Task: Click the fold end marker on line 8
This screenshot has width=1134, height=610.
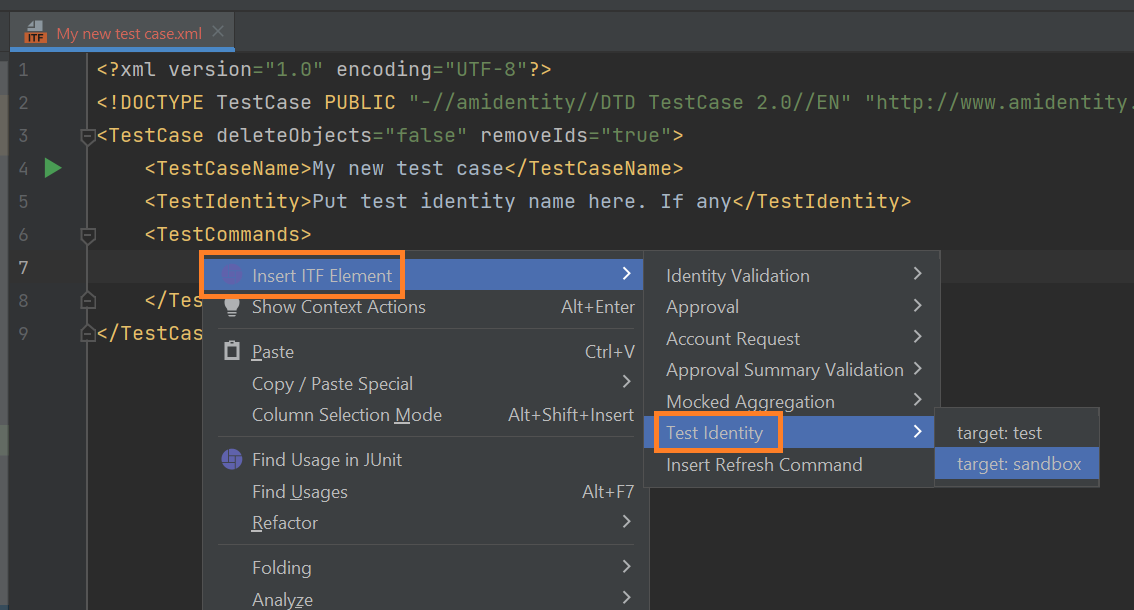Action: click(88, 300)
